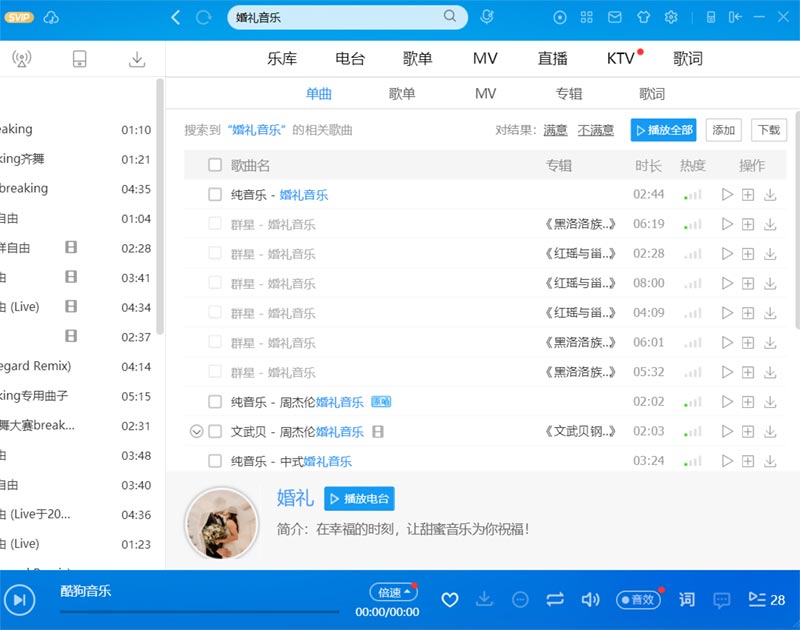
Task: Expand the 文武贝 song versions chevron
Action: click(x=197, y=432)
